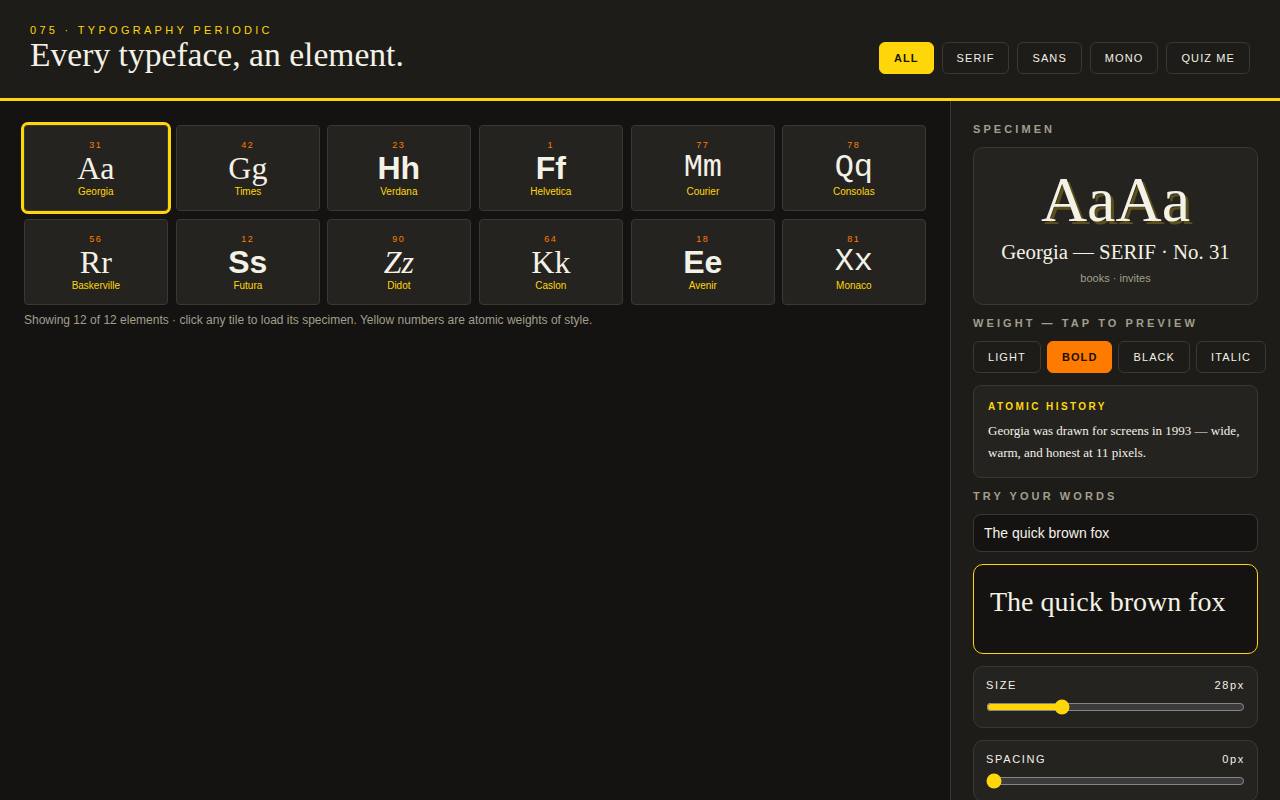Choose the Courier Mm tile
The height and width of the screenshot is (800, 1280).
703,168
